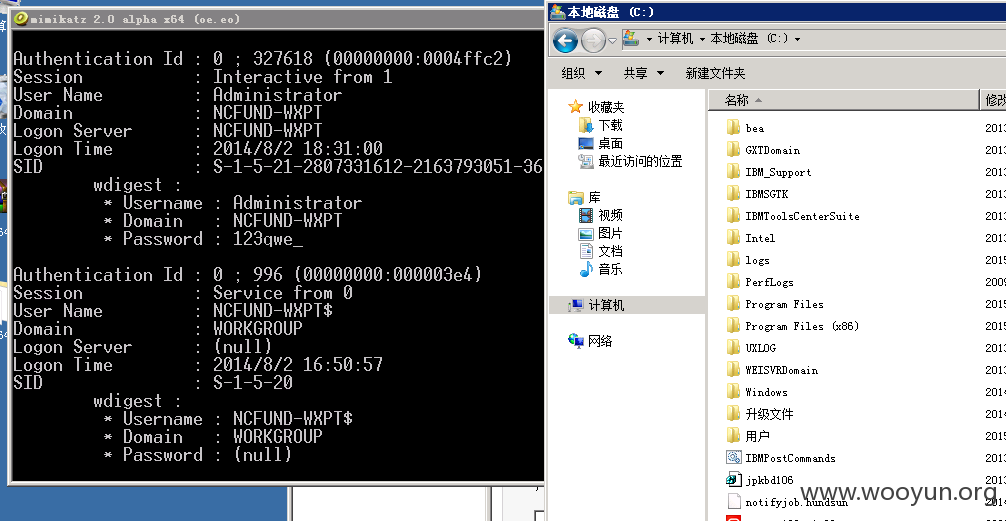The height and width of the screenshot is (521, 1006).
Task: Click the Explorer back navigation button
Action: [x=565, y=41]
